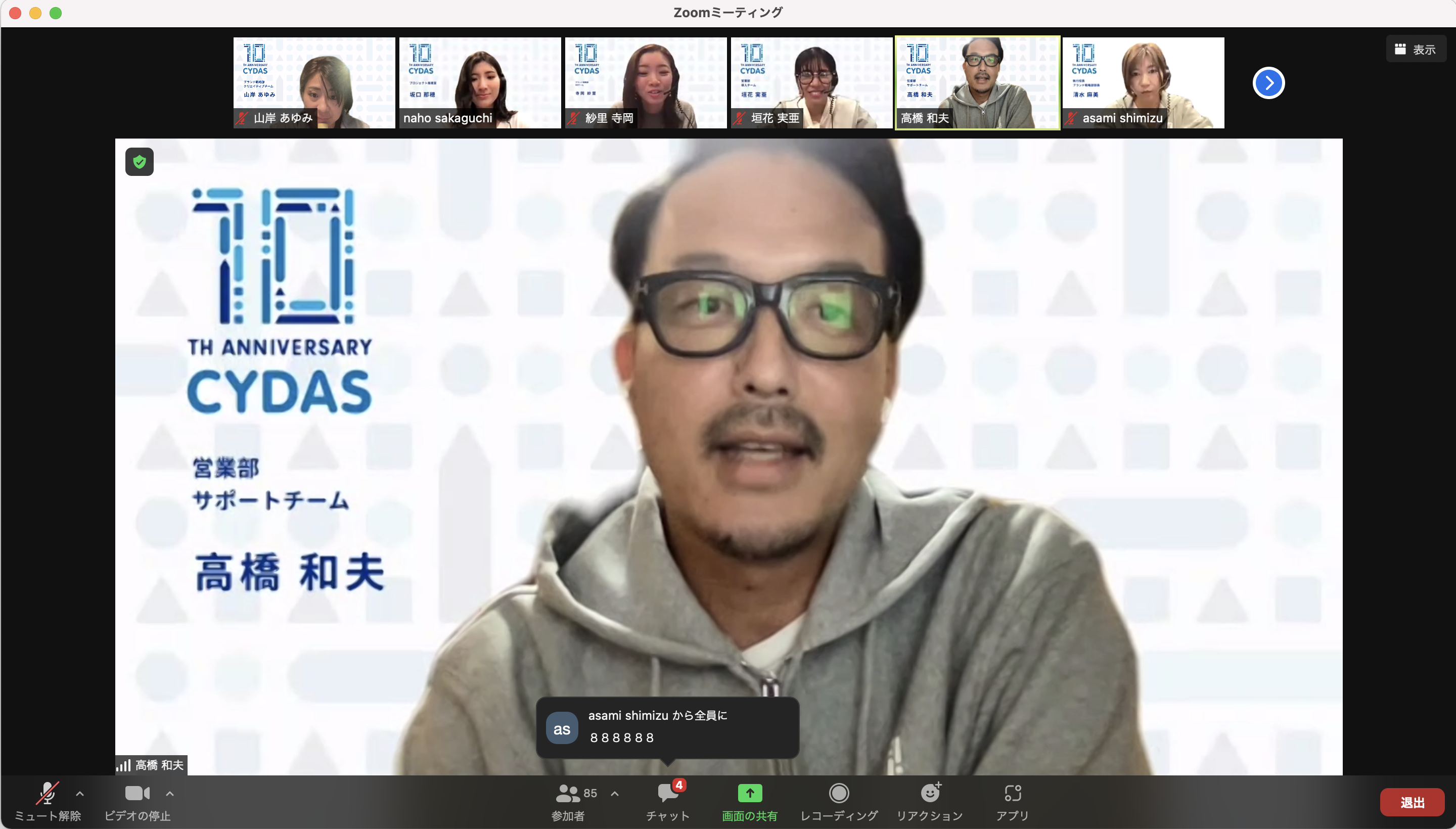Minimize the Zoom window with yellow button
The height and width of the screenshot is (829, 1456).
click(35, 13)
